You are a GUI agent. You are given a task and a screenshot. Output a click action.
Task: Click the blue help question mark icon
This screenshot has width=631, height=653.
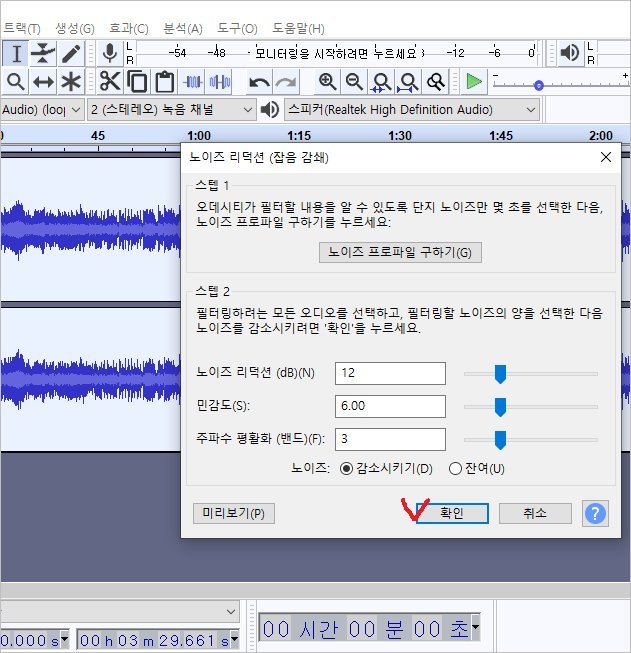tap(596, 513)
